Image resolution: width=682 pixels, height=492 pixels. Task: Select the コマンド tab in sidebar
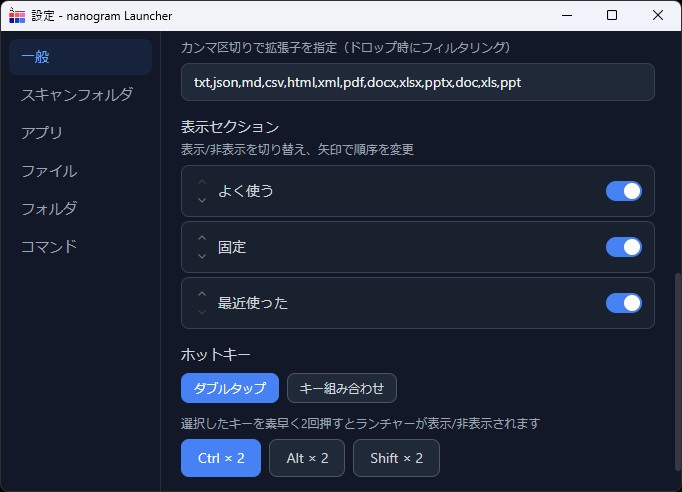coord(49,247)
